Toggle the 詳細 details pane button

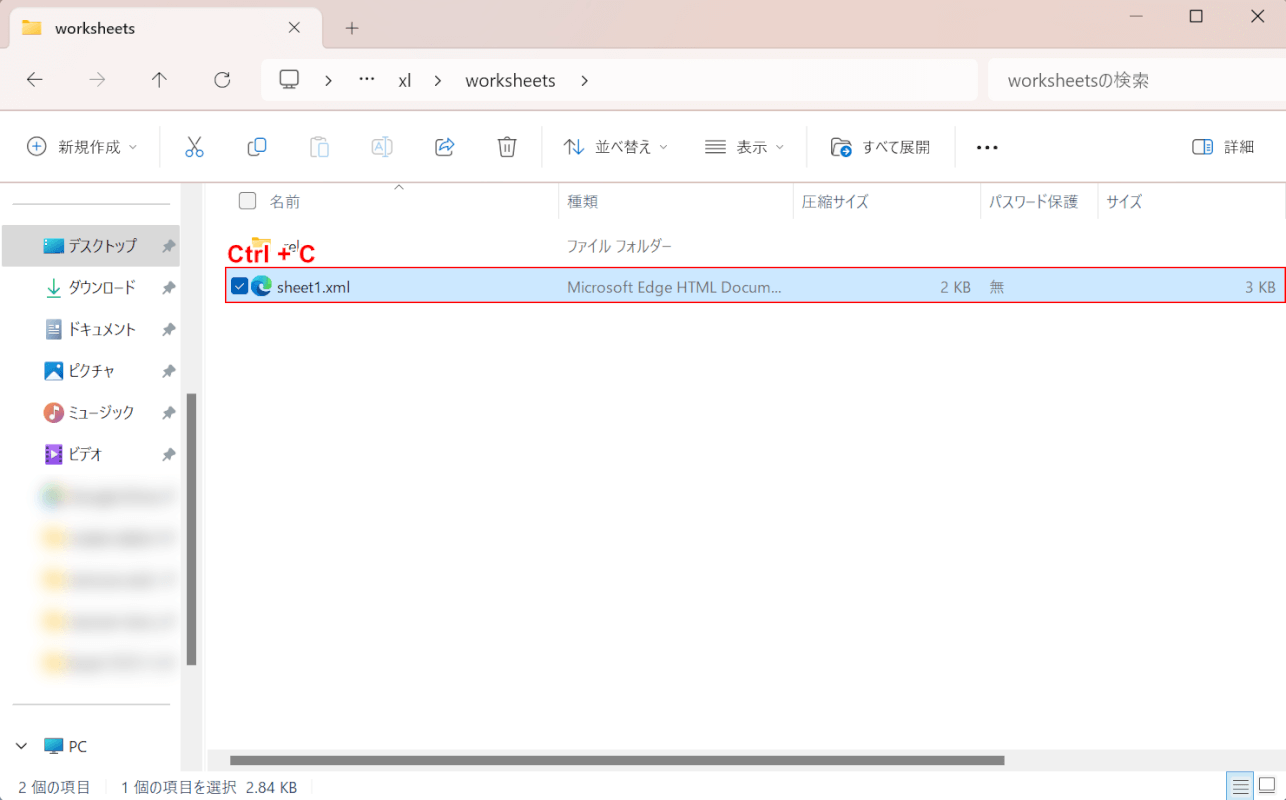(1223, 147)
